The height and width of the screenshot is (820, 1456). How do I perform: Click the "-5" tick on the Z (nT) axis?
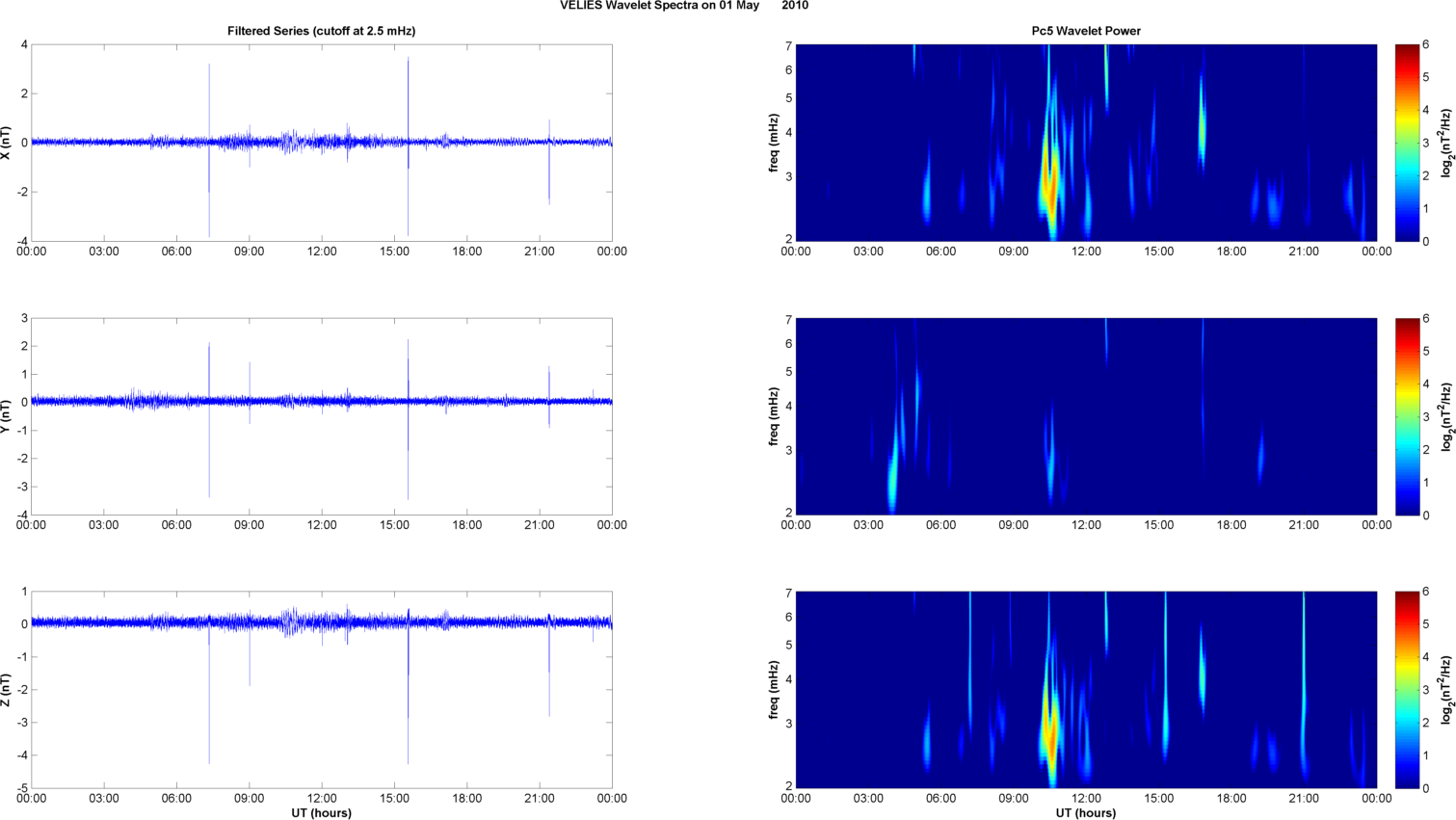22,788
